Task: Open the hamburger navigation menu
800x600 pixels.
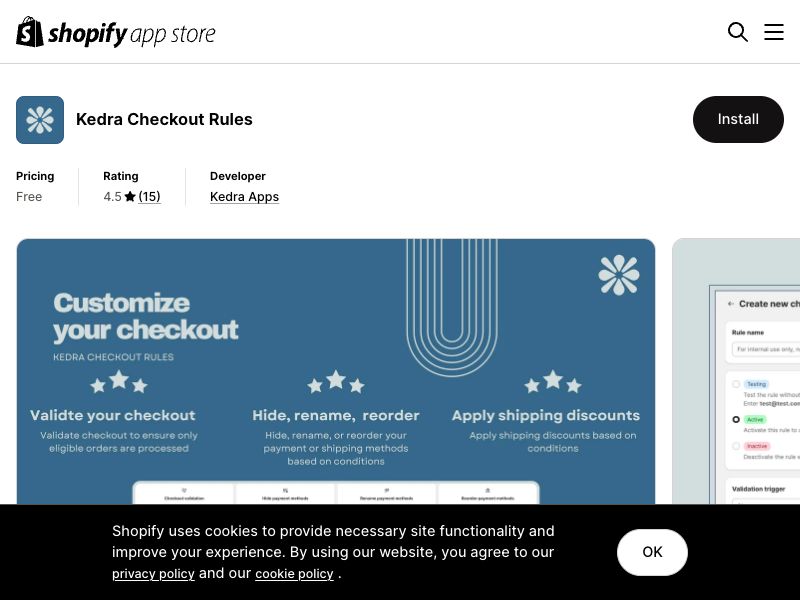Action: 774,31
